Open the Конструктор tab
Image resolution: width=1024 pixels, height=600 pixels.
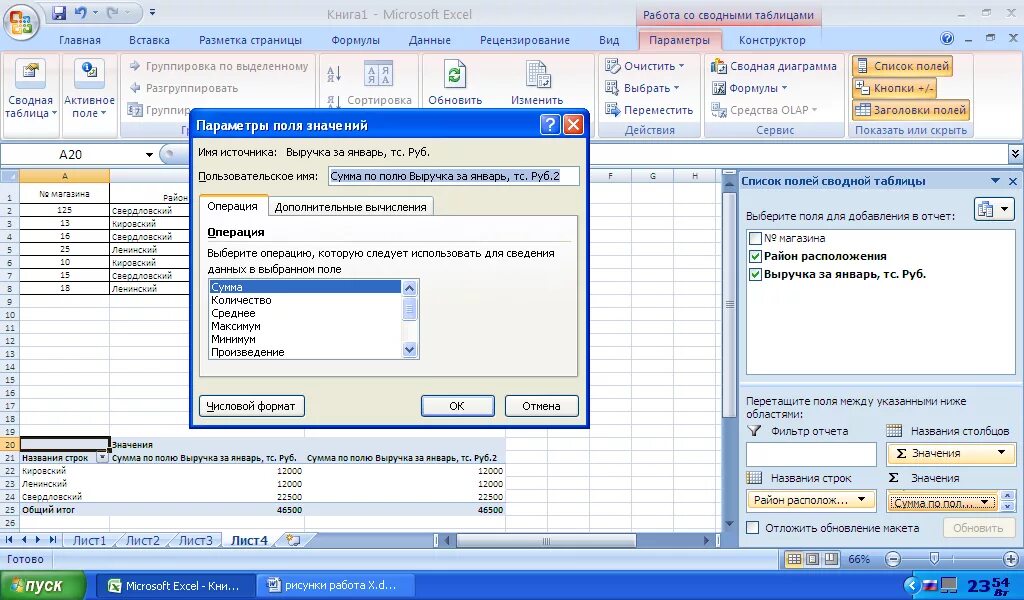tap(772, 40)
